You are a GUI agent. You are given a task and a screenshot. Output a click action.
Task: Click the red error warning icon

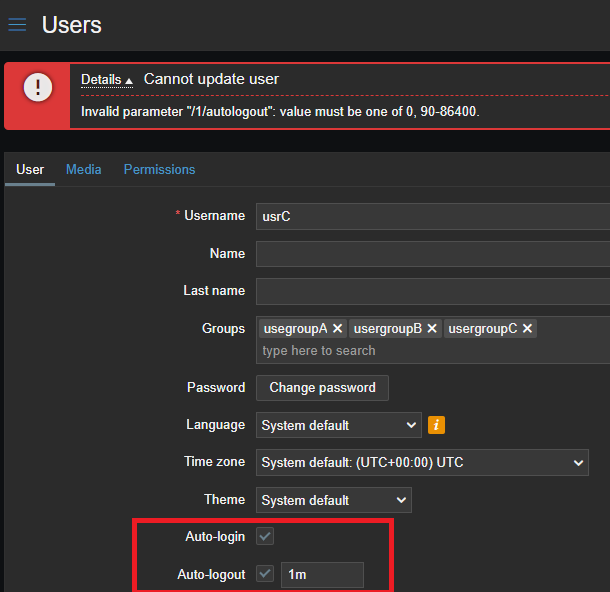click(x=38, y=88)
